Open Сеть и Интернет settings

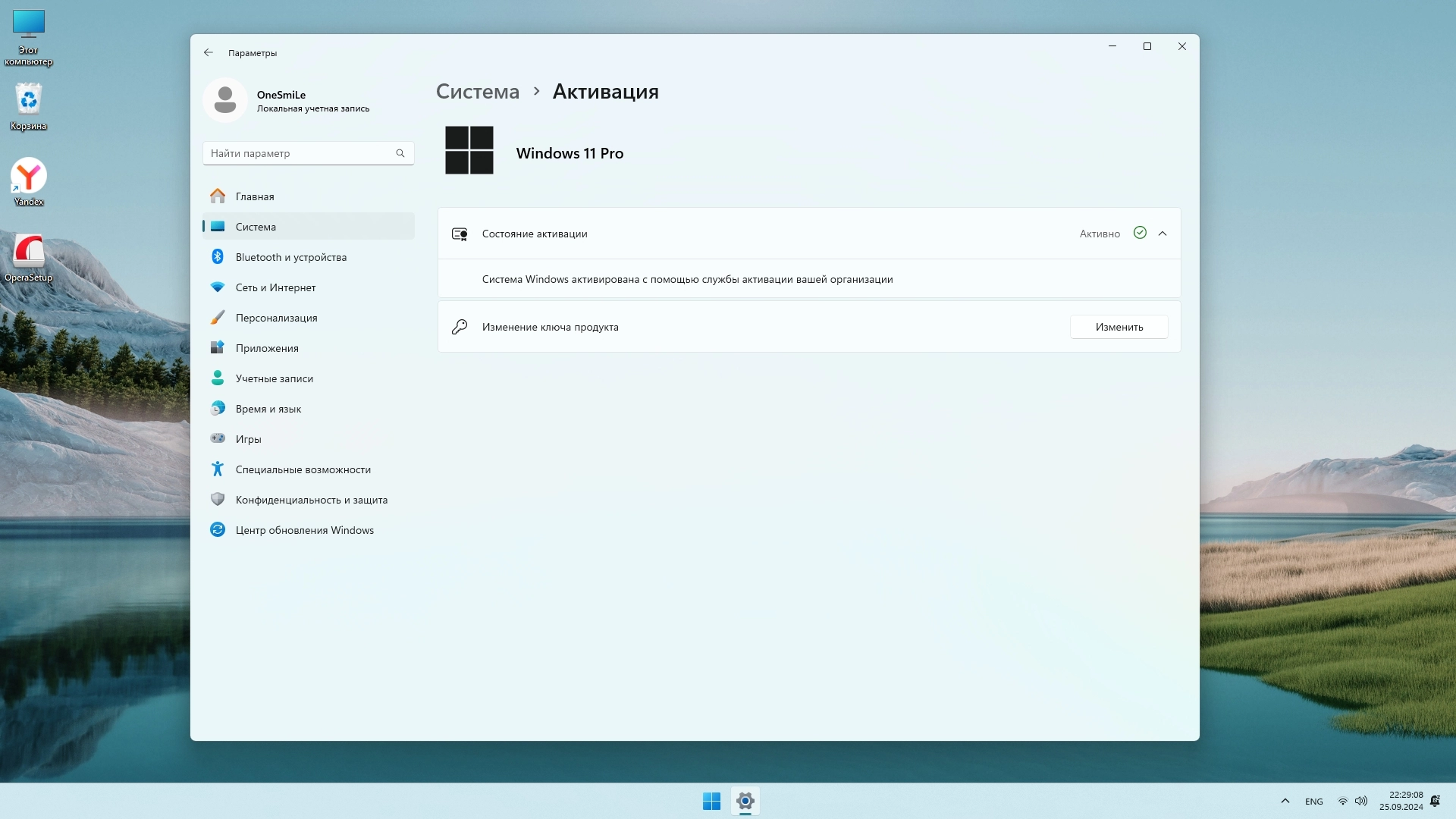(275, 287)
